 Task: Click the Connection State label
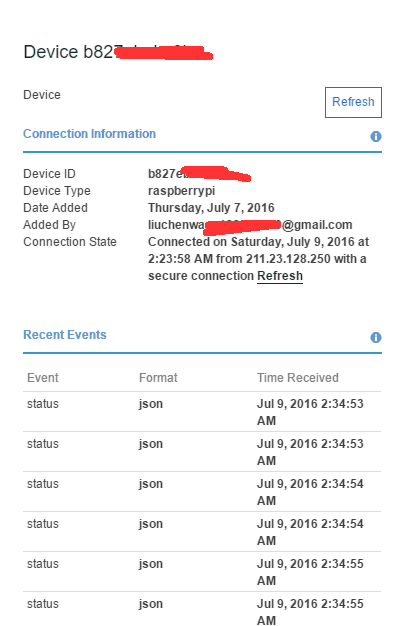[70, 242]
